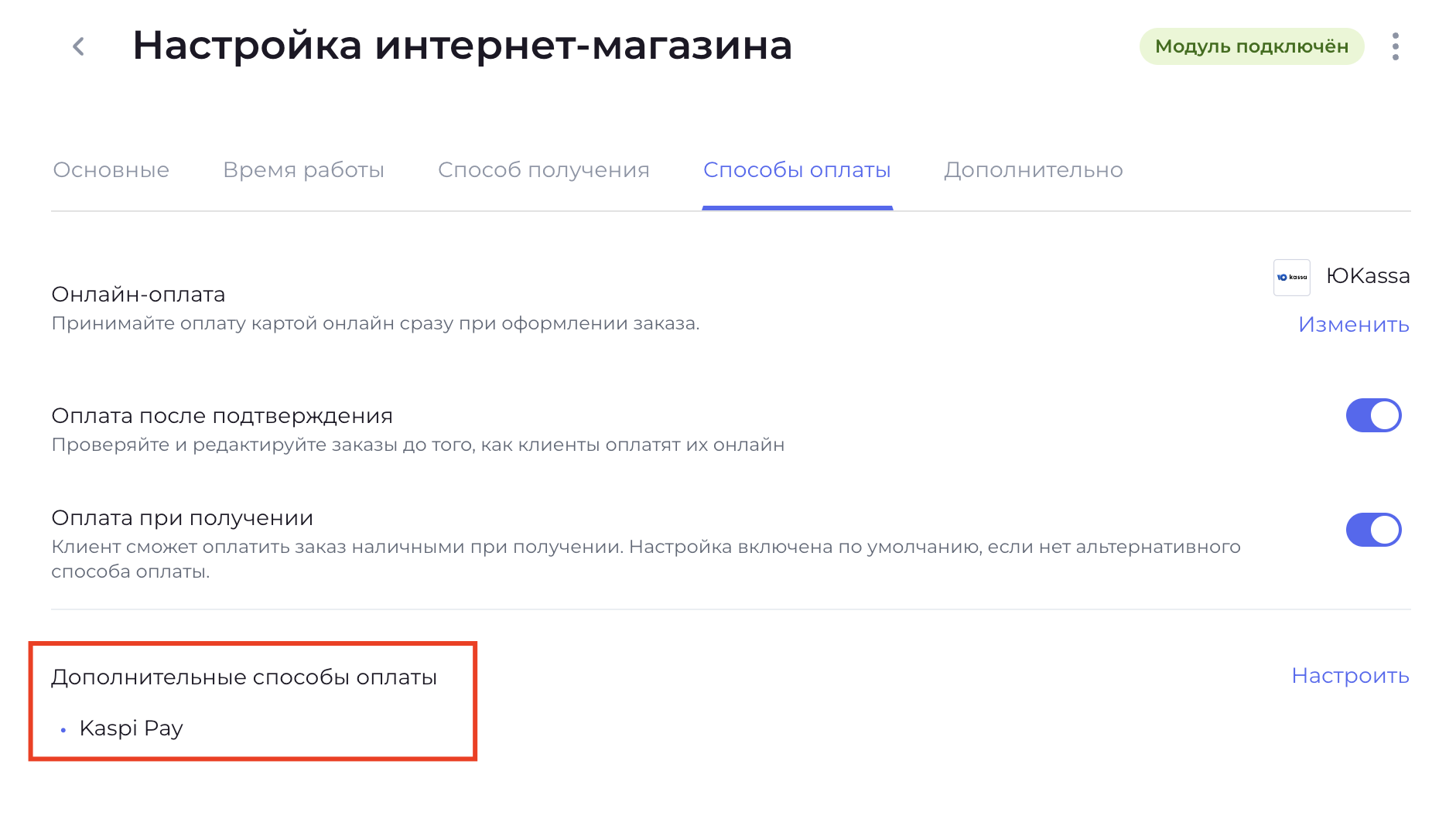The width and height of the screenshot is (1456, 829).
Task: Click the 'Оплата при получении' heading text
Action: pyautogui.click(x=182, y=518)
